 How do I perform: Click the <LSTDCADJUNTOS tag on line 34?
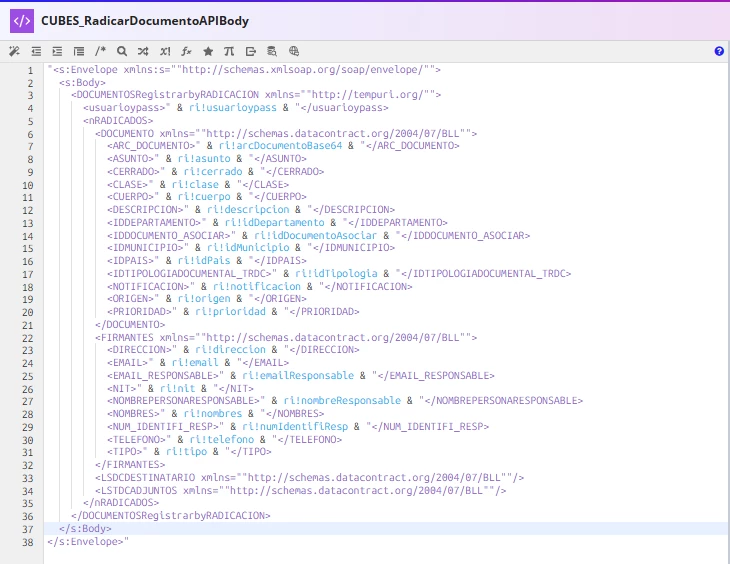136,491
